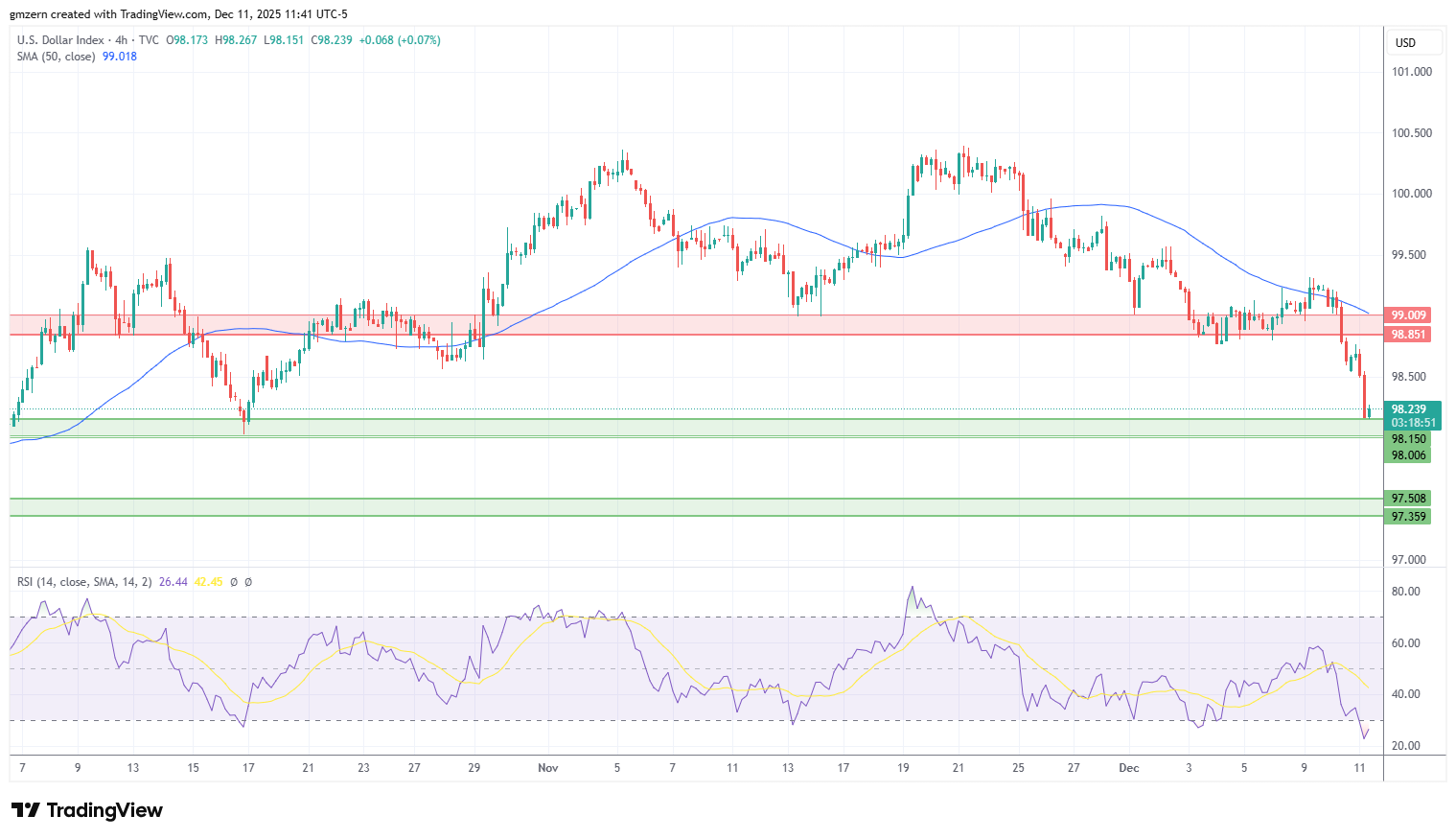Click the 23 date label on the time axis
The image size is (1456, 839).
(363, 768)
